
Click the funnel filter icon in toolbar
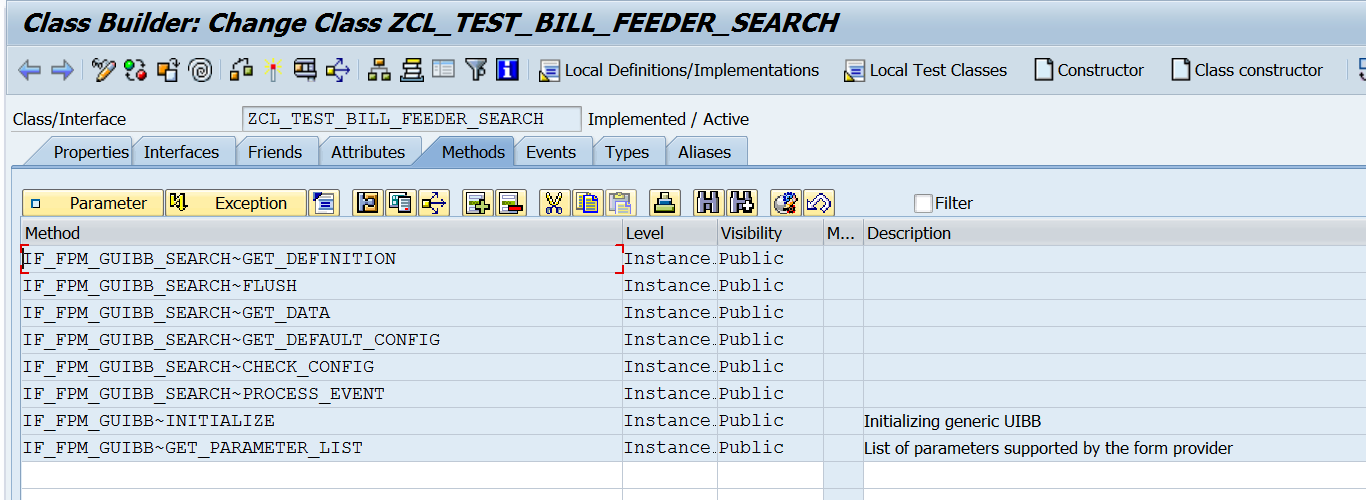point(476,70)
